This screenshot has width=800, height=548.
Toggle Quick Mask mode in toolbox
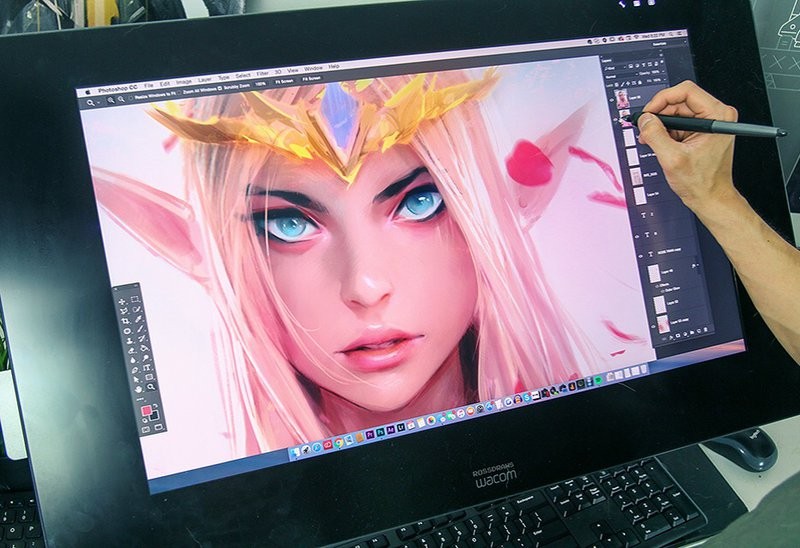click(145, 430)
